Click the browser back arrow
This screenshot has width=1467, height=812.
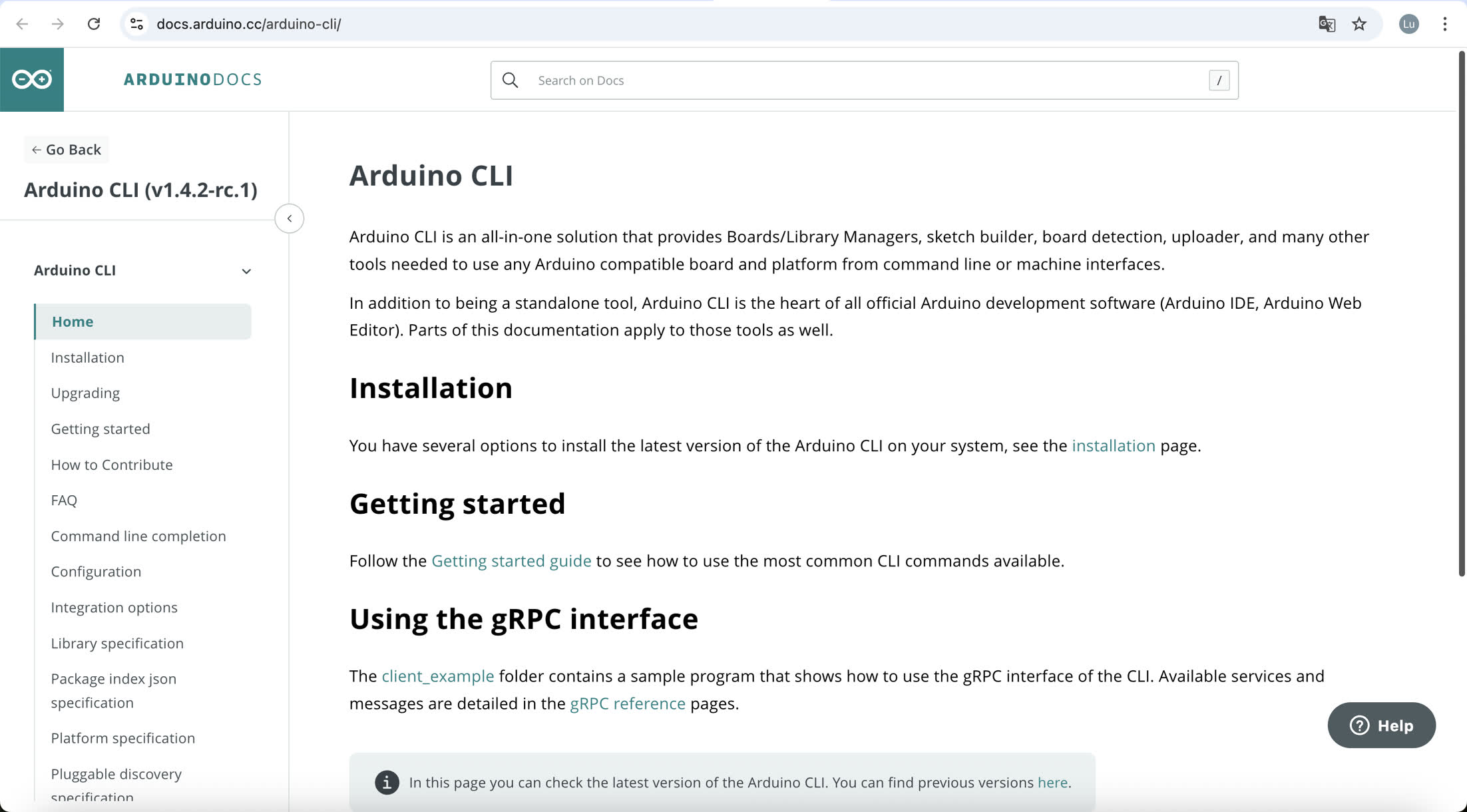point(22,24)
